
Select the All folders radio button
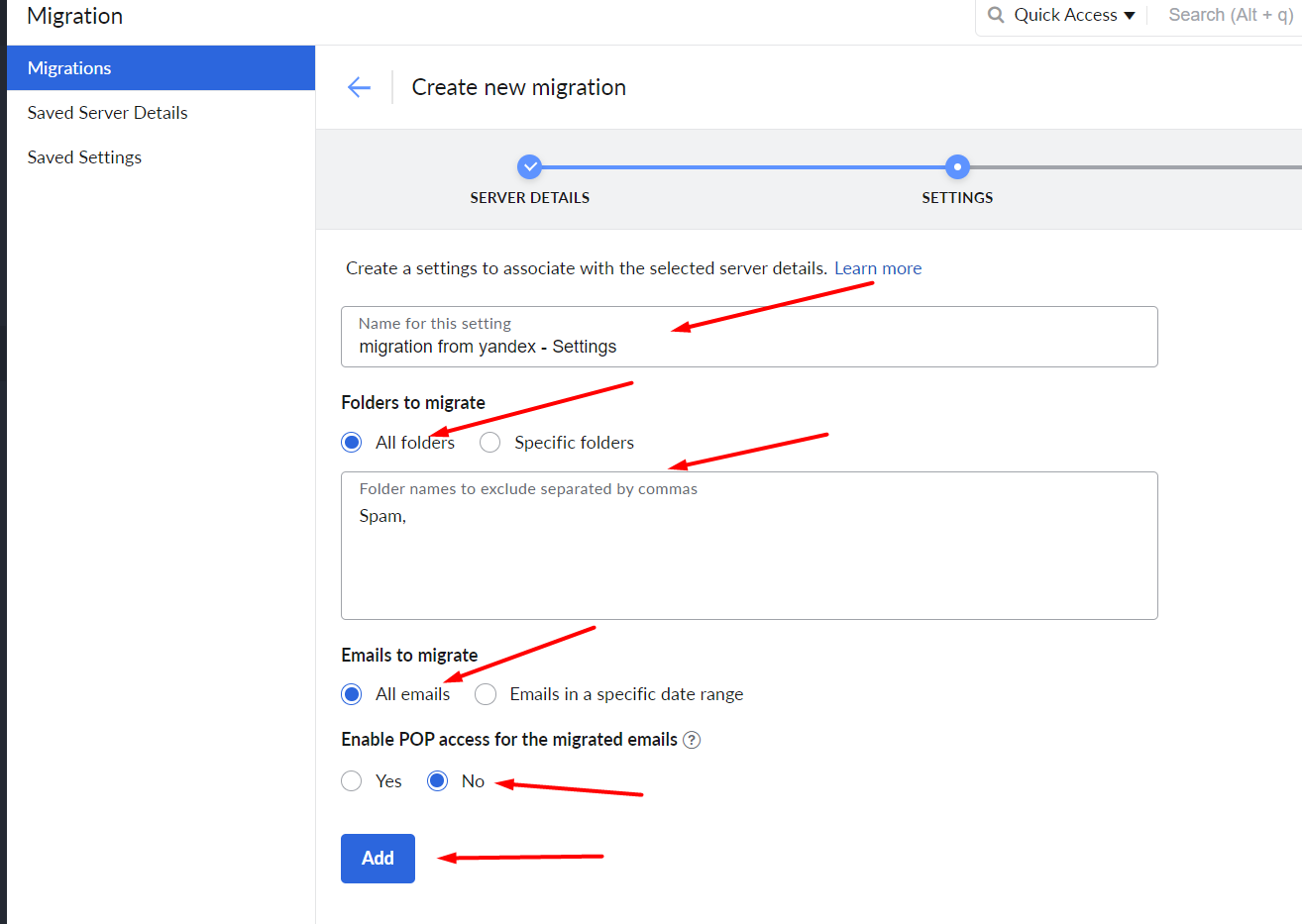[352, 443]
